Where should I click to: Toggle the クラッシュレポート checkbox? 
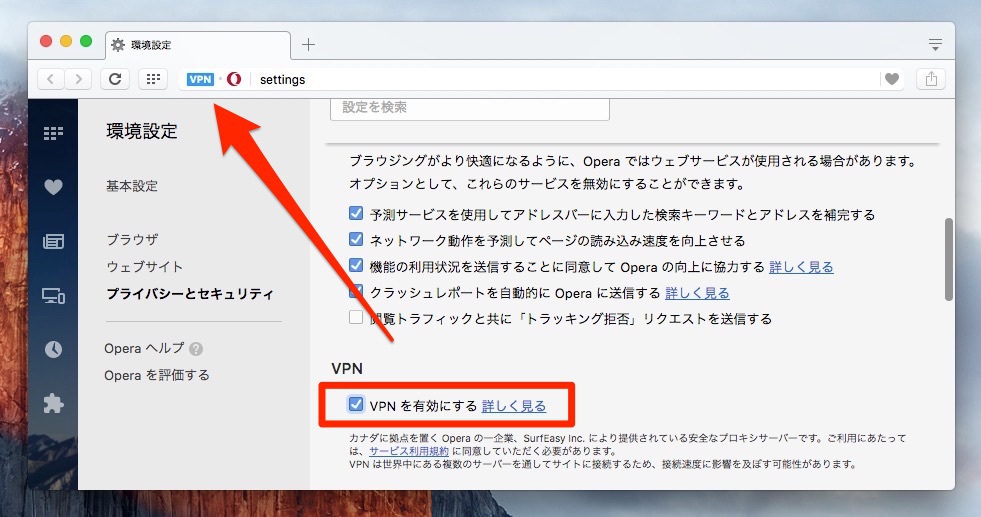[x=356, y=291]
